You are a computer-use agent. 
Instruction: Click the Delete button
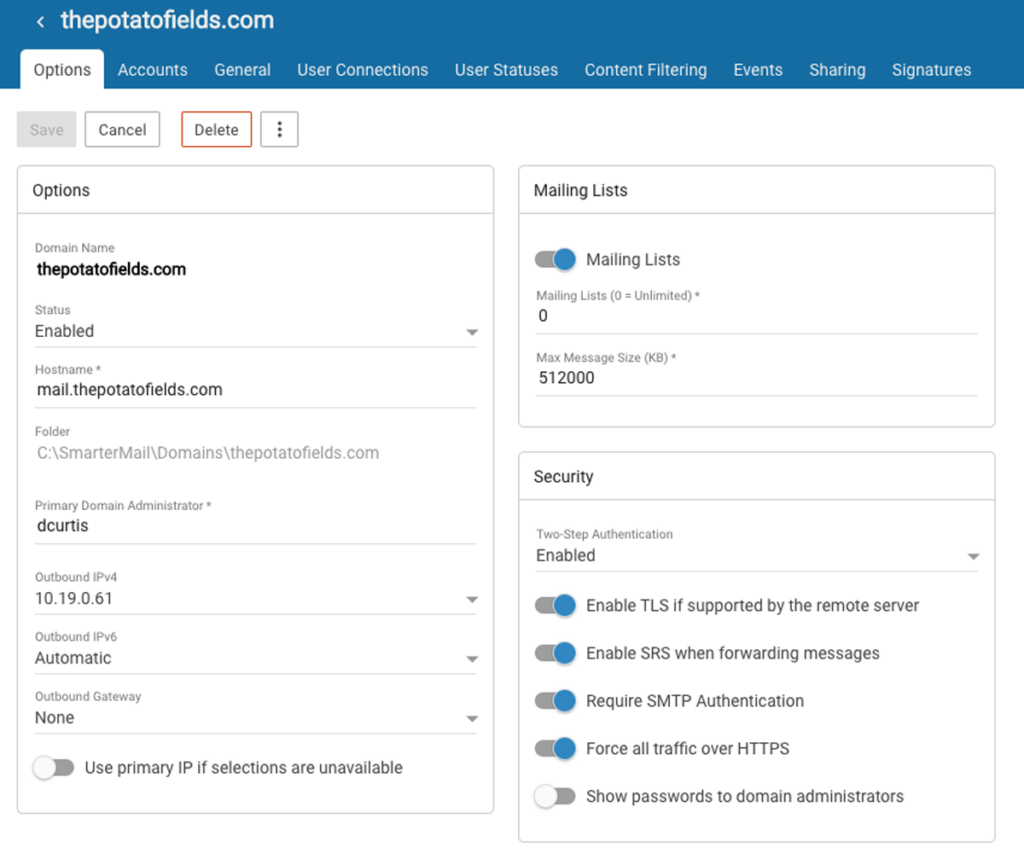pyautogui.click(x=216, y=130)
